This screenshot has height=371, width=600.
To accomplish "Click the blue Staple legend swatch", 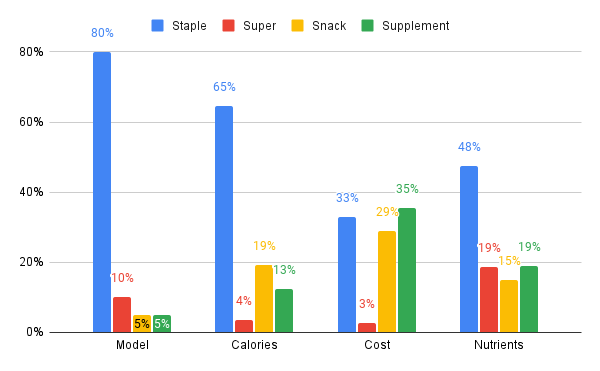I will 157,26.
